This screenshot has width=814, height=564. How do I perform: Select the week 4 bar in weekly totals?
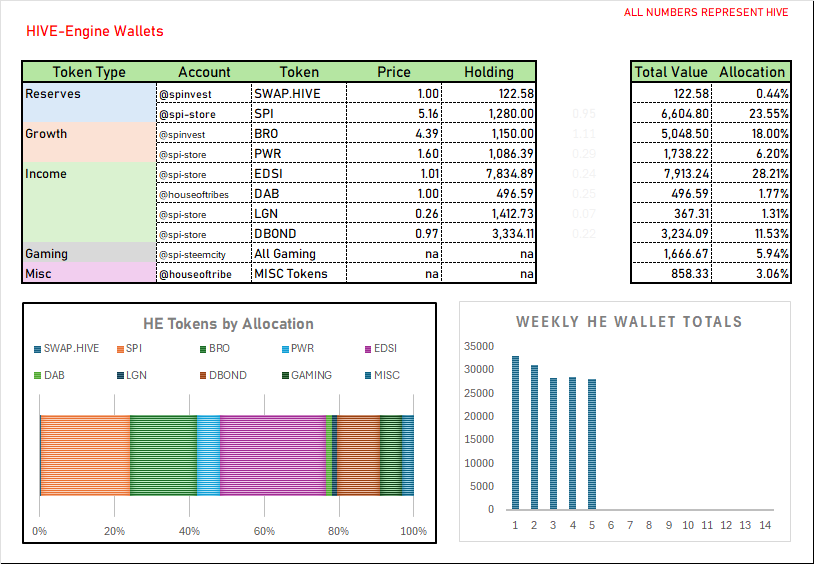(x=573, y=443)
